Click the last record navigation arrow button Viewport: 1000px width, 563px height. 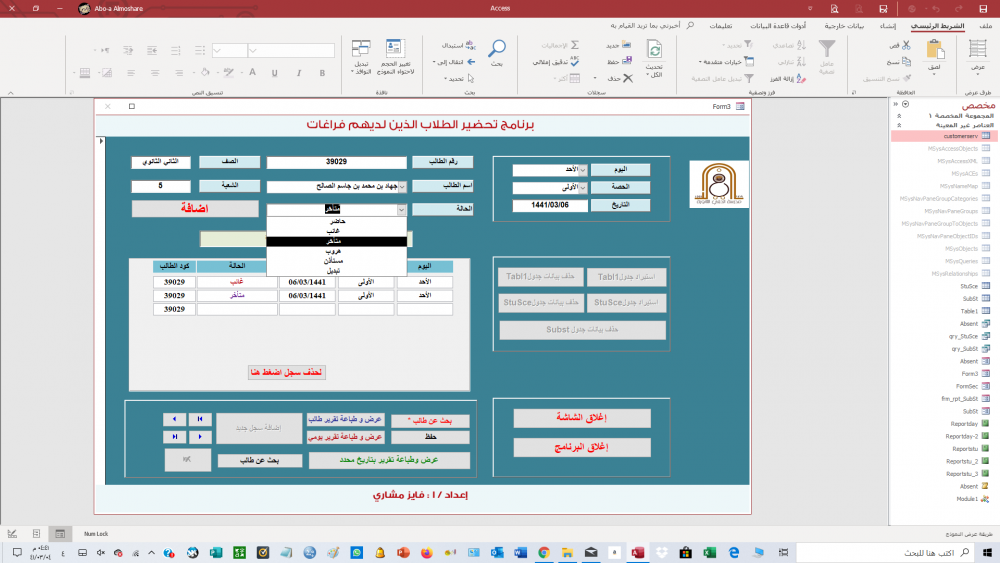(174, 437)
